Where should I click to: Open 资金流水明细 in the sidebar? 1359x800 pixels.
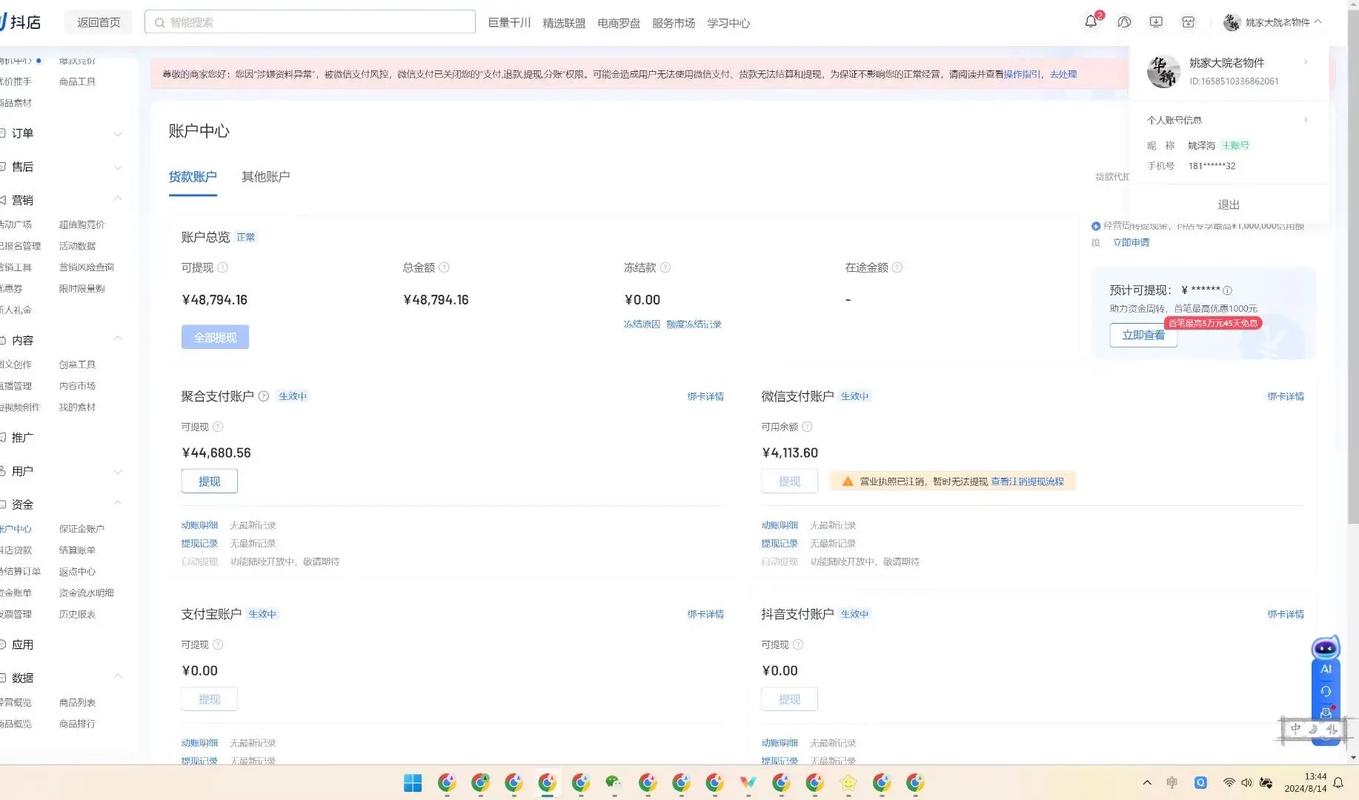point(86,592)
